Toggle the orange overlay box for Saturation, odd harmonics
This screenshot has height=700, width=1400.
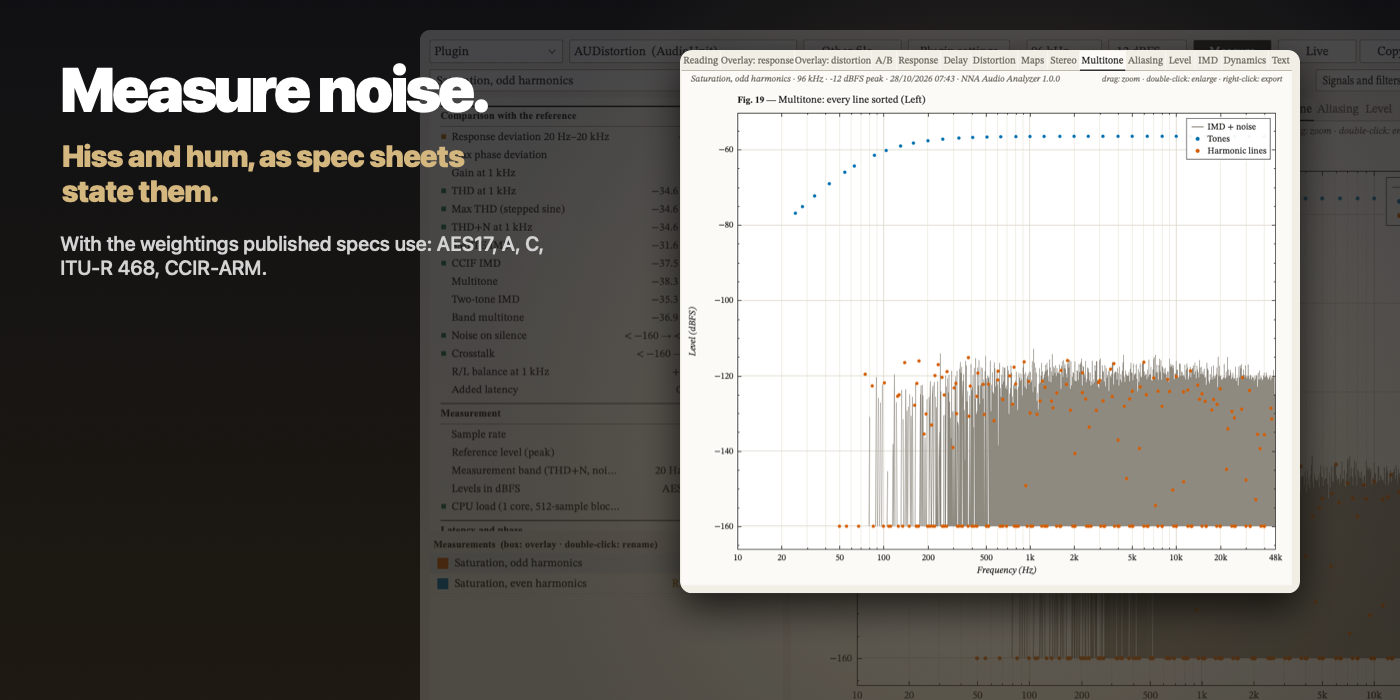443,563
